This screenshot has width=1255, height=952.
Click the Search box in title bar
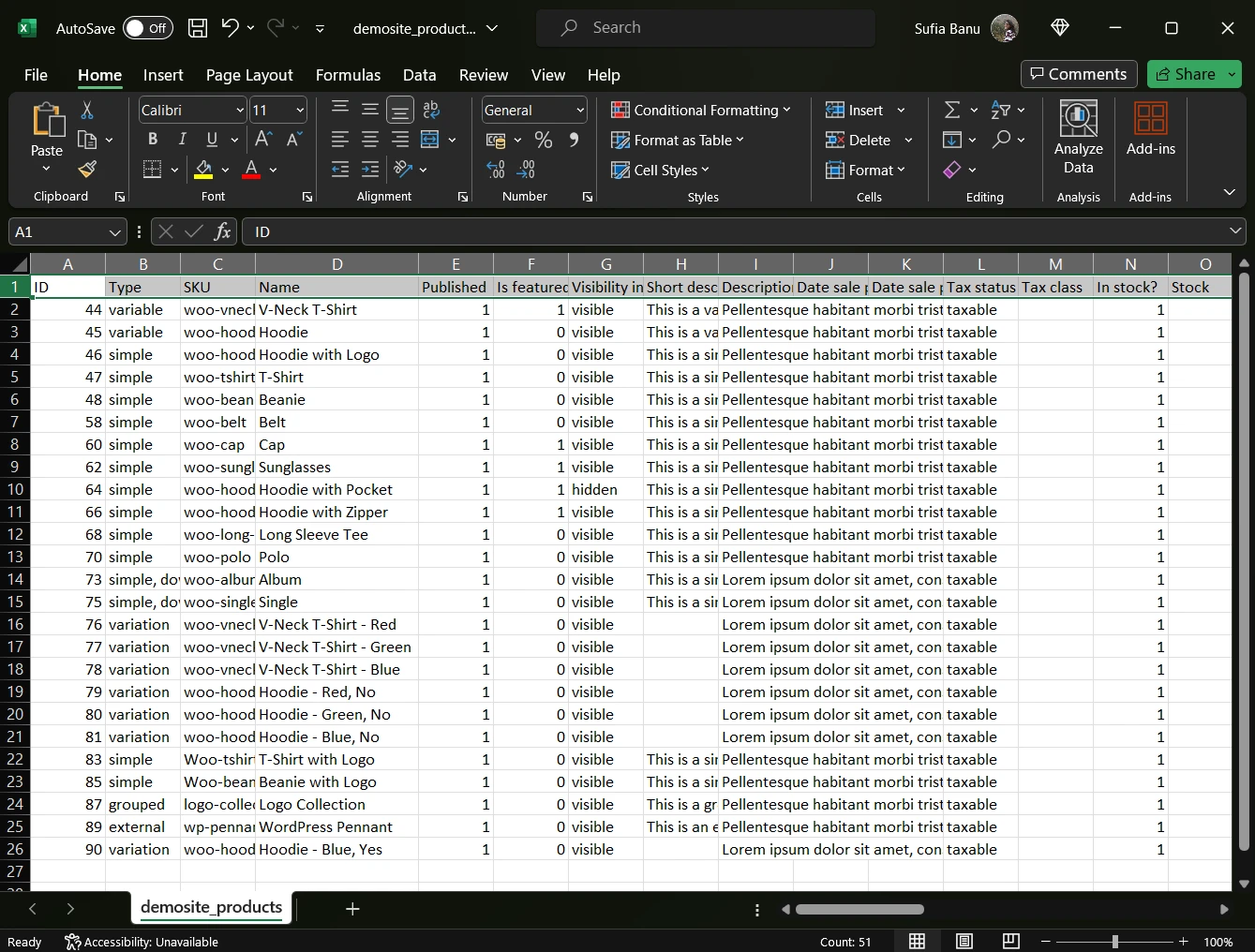click(x=706, y=28)
